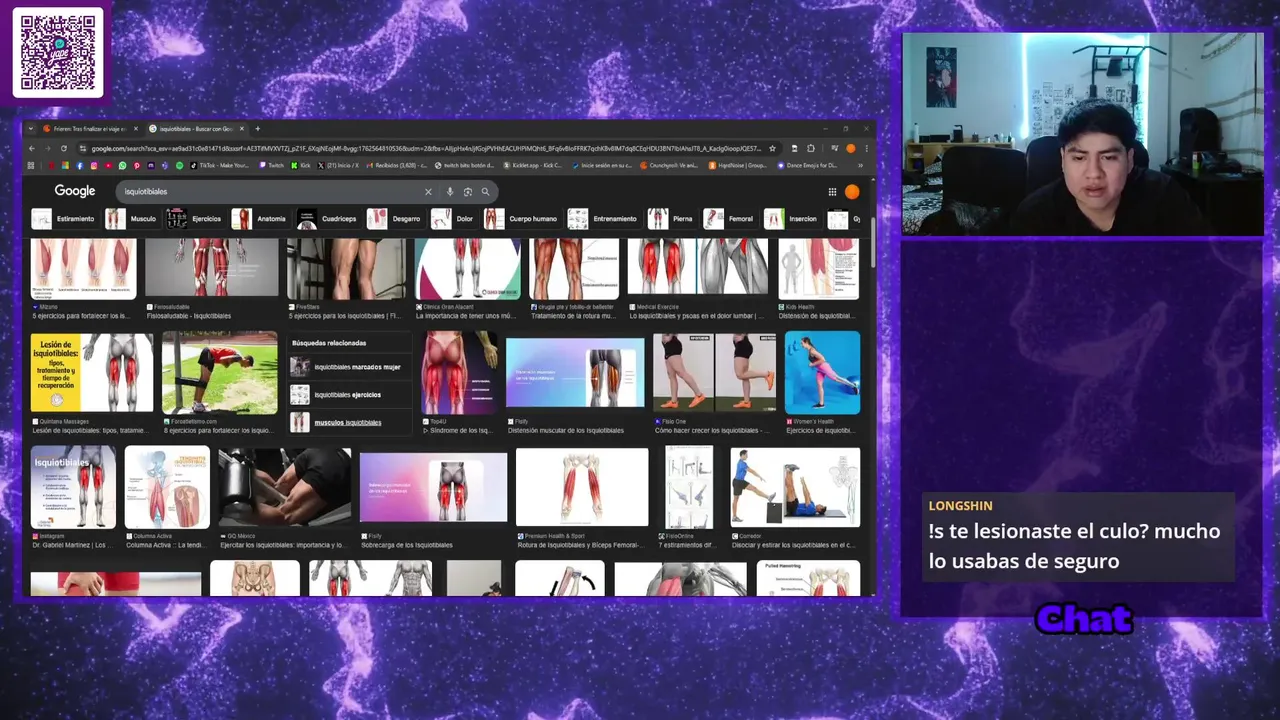Reload the page with the refresh icon
The image size is (1280, 720).
63,148
